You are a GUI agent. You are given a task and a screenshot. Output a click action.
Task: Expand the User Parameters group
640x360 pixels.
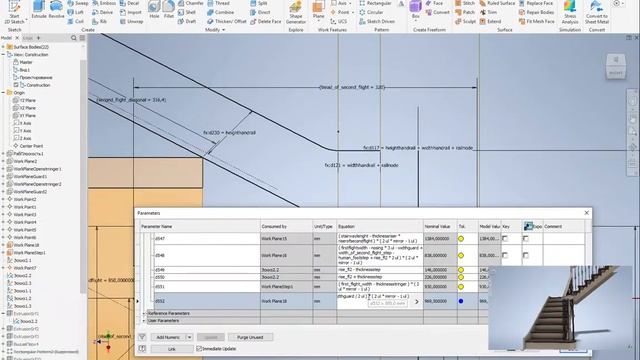click(x=144, y=321)
